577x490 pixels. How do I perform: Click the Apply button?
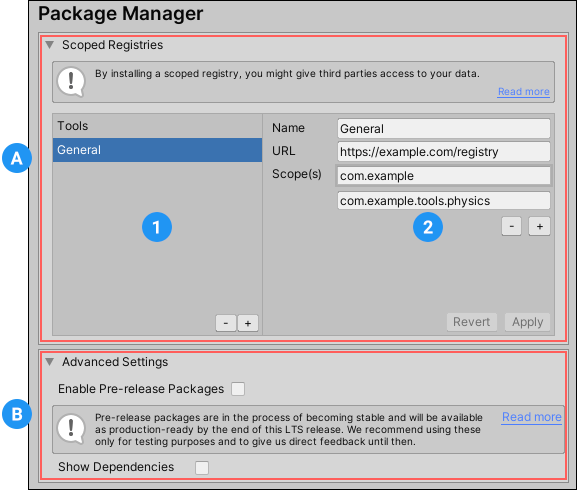tap(527, 322)
